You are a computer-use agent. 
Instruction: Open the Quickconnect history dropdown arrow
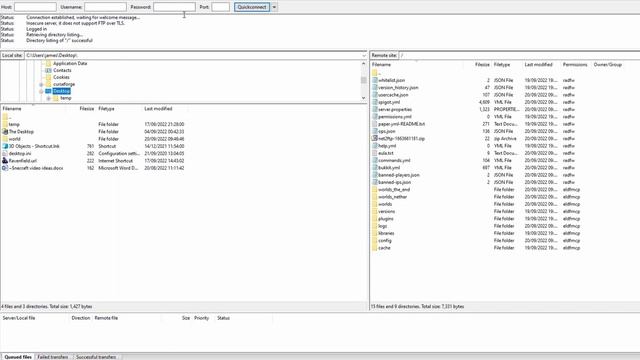[x=274, y=7]
